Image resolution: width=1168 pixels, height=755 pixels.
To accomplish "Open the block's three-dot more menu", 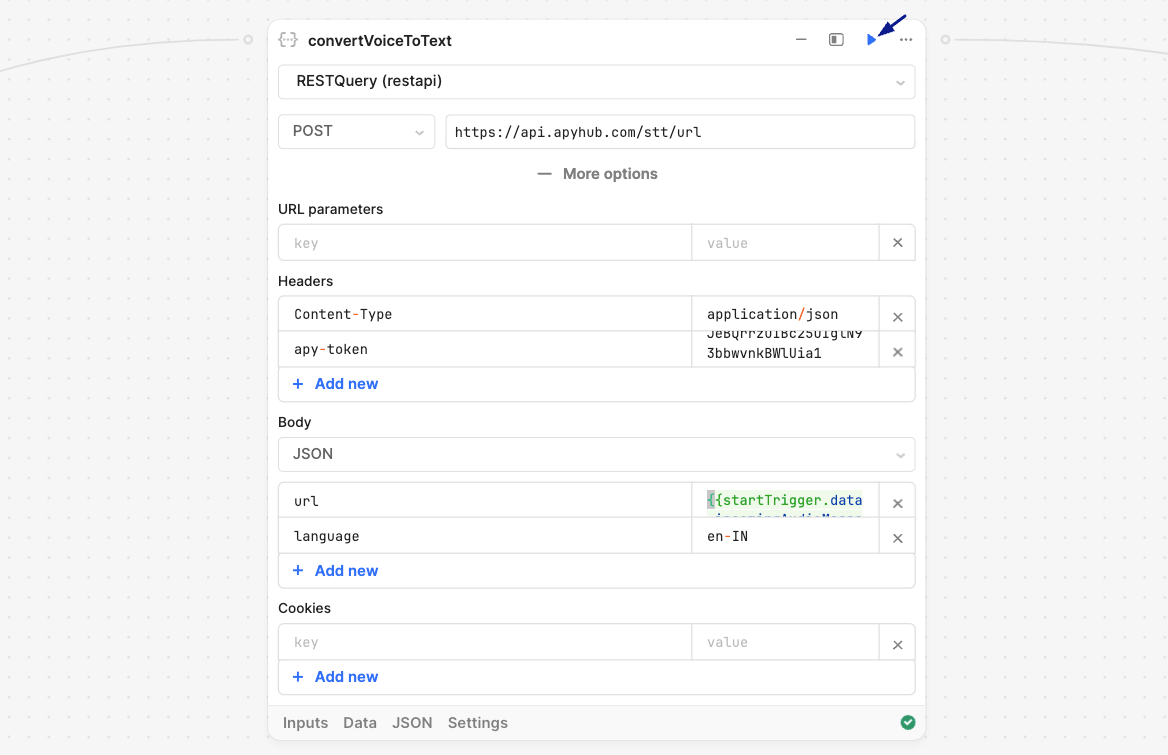I will (906, 40).
